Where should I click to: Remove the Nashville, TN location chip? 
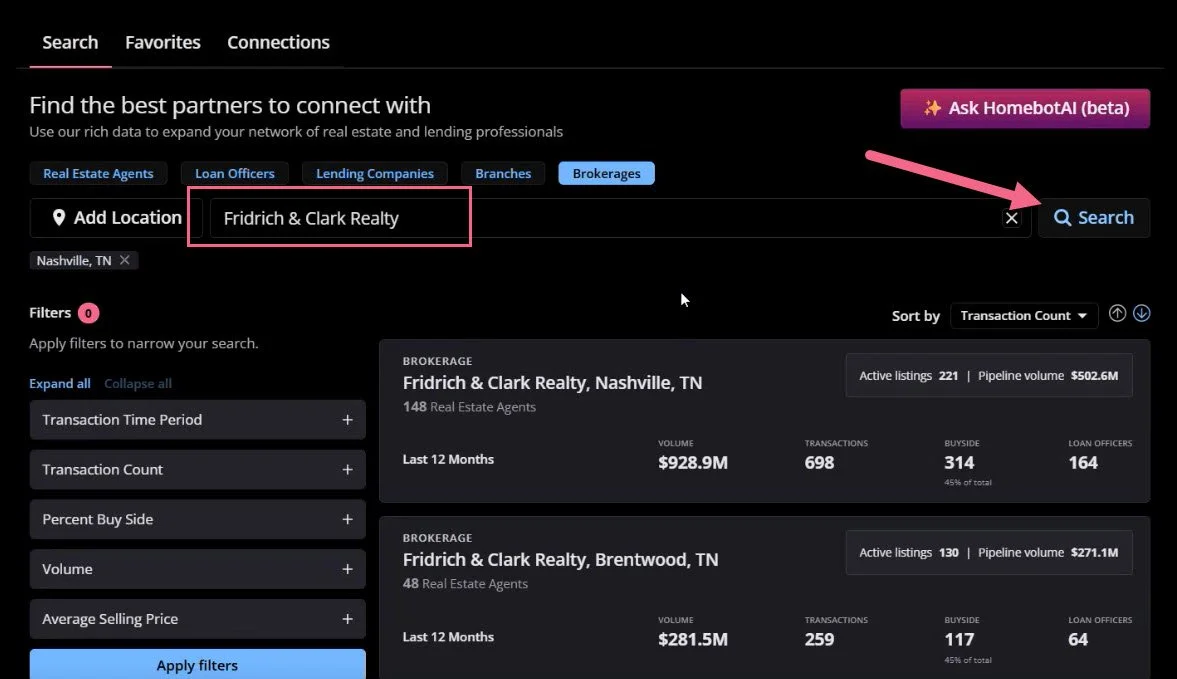pos(125,260)
